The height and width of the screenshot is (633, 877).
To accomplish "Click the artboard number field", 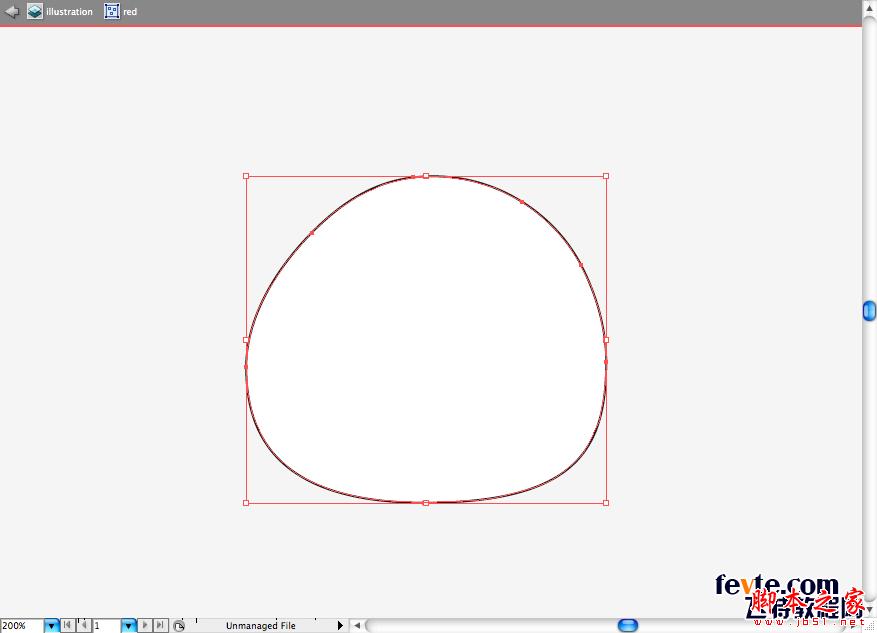I will [106, 626].
